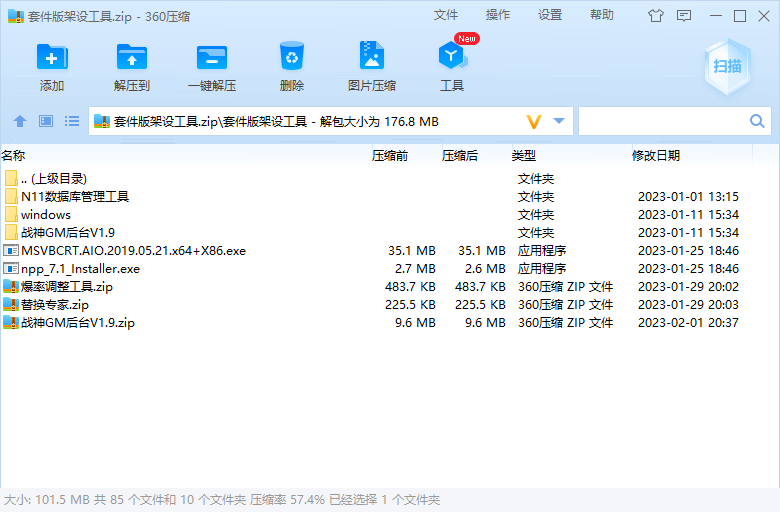780x512 pixels.
Task: Click the zip icon of 战神GM后台V1.9.zip
Action: (x=11, y=322)
